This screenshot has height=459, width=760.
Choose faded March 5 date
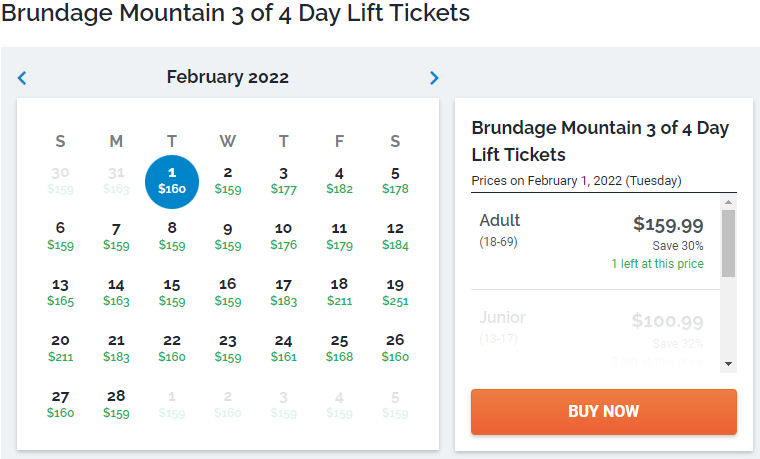pos(395,404)
